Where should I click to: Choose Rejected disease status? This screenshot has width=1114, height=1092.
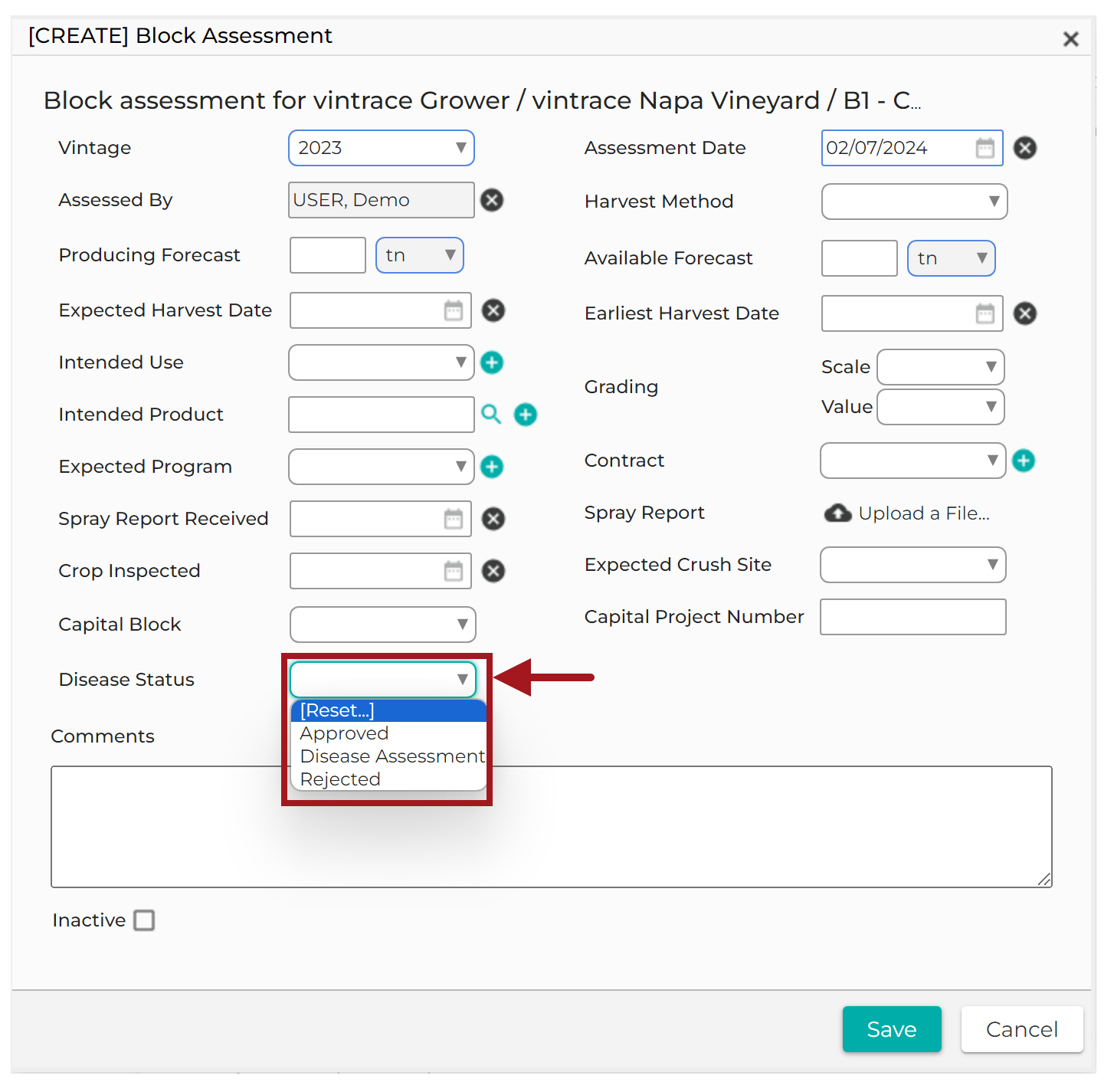click(x=389, y=779)
